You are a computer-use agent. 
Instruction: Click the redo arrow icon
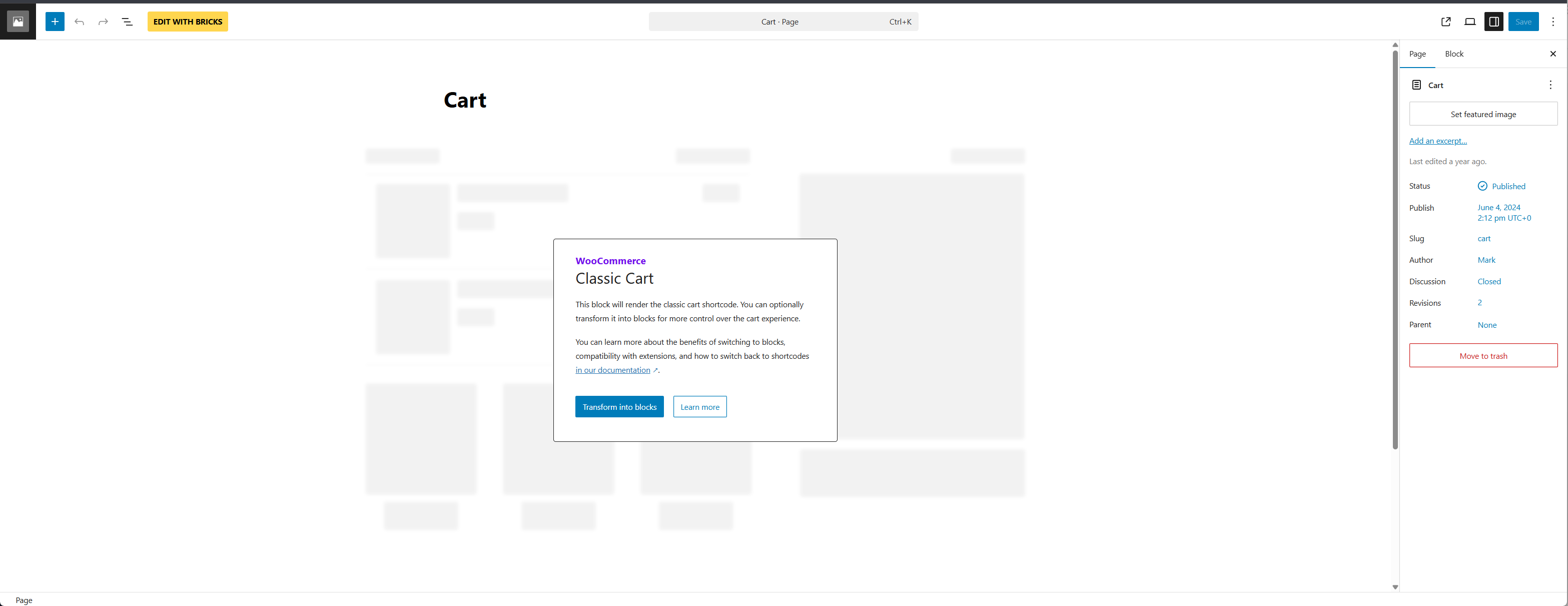(103, 22)
